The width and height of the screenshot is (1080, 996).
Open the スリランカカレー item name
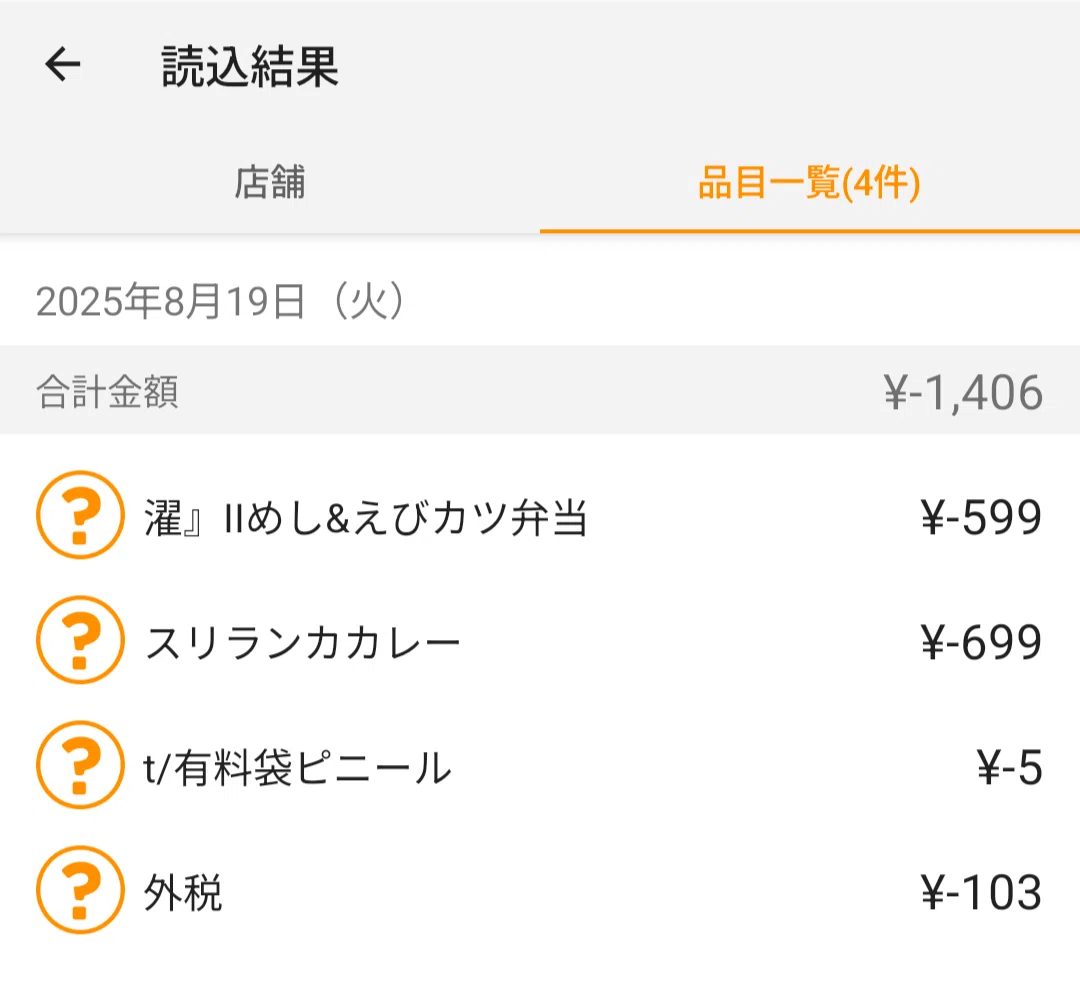tap(302, 643)
